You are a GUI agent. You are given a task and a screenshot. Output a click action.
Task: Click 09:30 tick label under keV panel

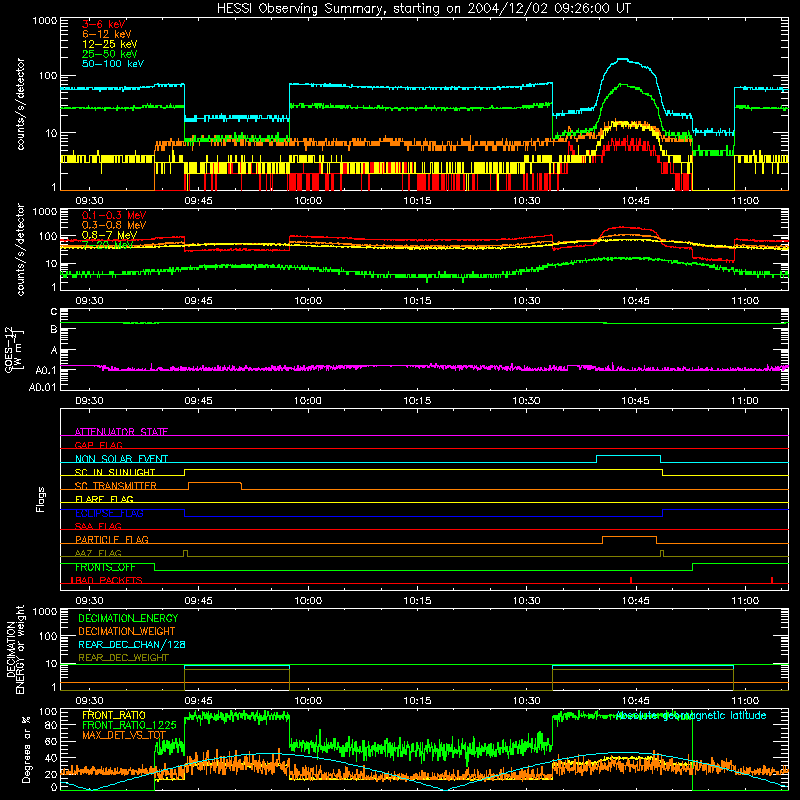(89, 201)
